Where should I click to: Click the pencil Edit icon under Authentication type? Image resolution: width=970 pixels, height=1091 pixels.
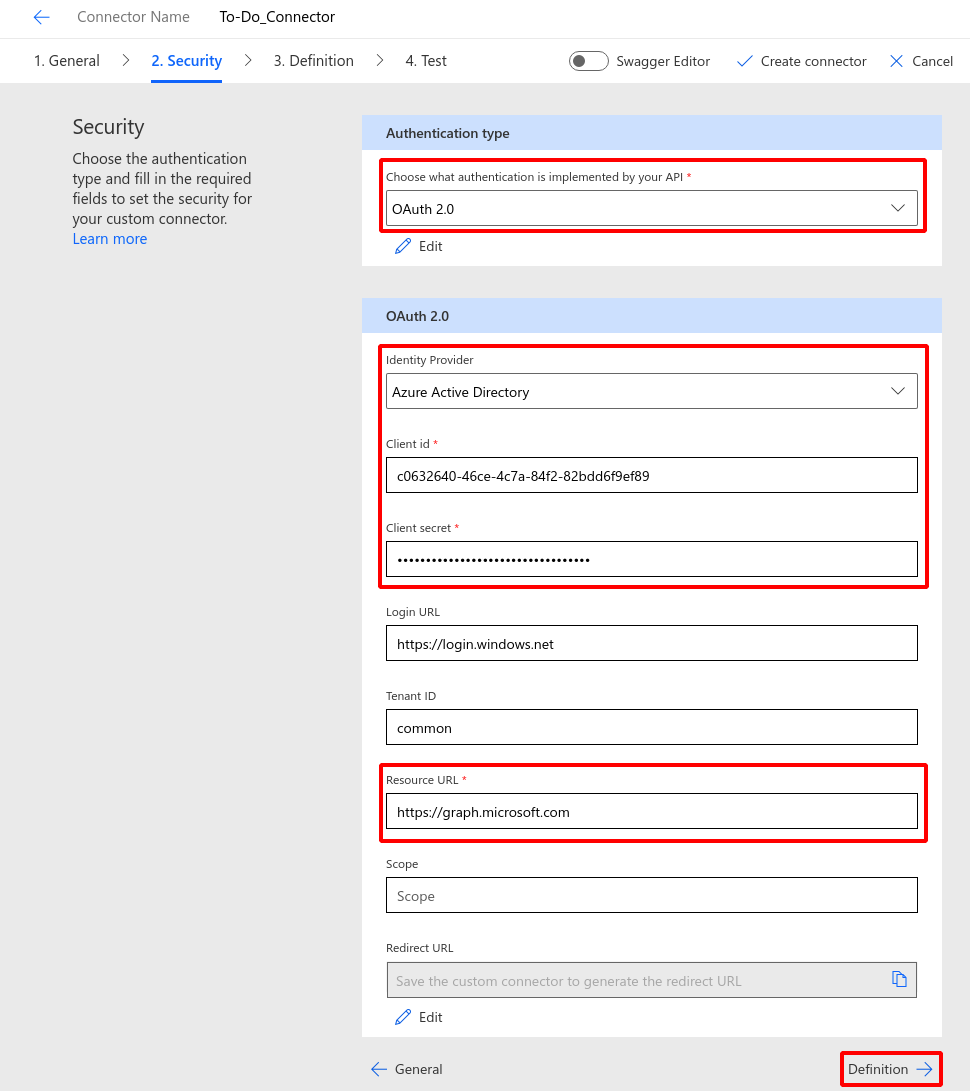click(403, 246)
